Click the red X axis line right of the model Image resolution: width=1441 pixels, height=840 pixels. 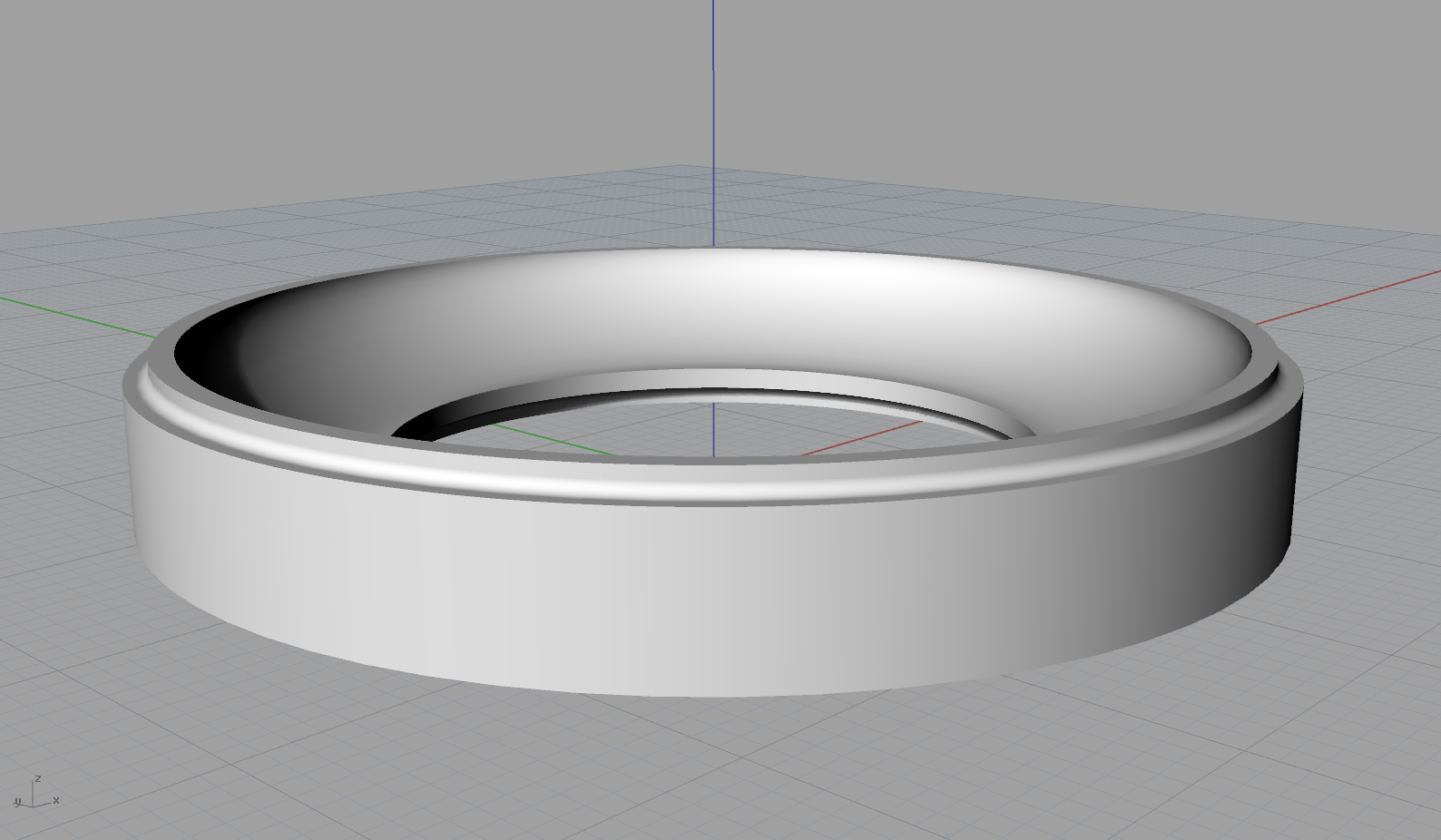[x=1348, y=297]
